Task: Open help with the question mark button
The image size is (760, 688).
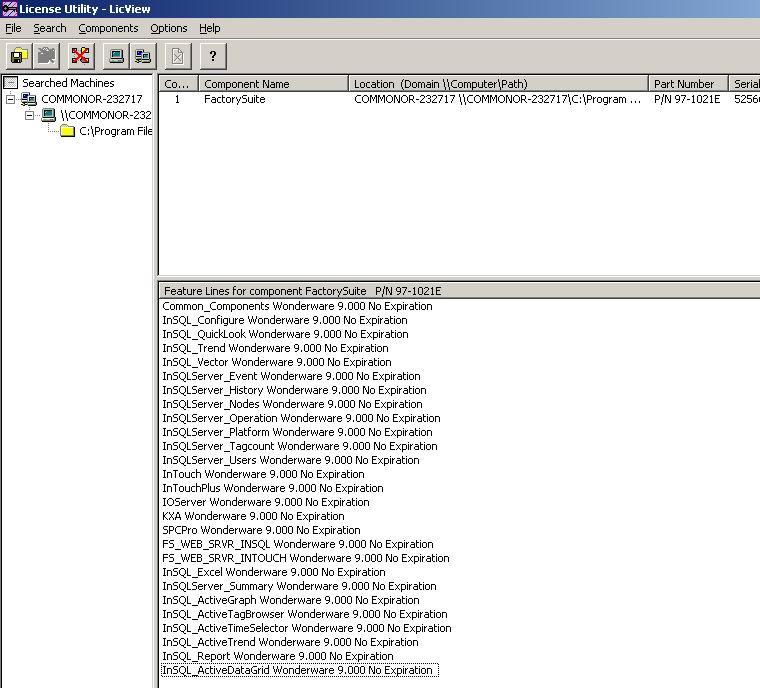Action: (213, 56)
